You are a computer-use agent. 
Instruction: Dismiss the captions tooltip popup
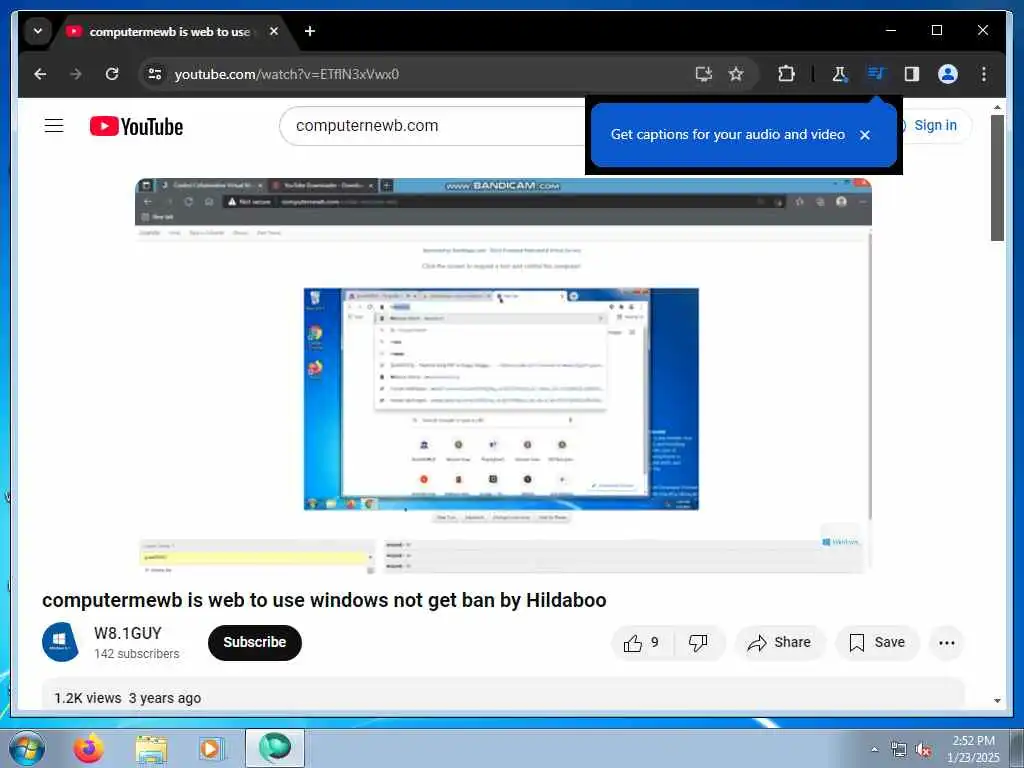click(x=865, y=135)
